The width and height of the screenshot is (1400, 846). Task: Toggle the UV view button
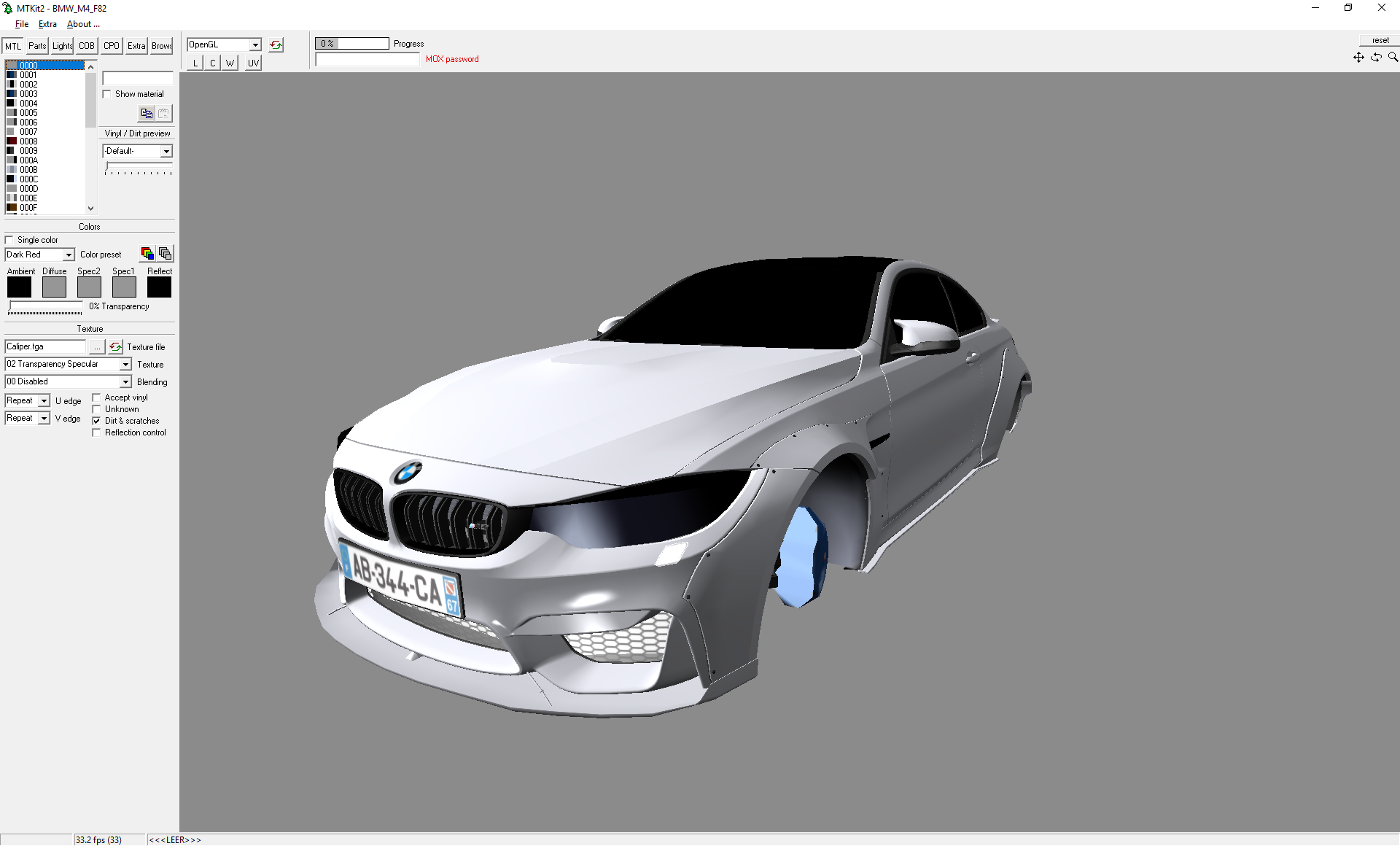(x=252, y=63)
